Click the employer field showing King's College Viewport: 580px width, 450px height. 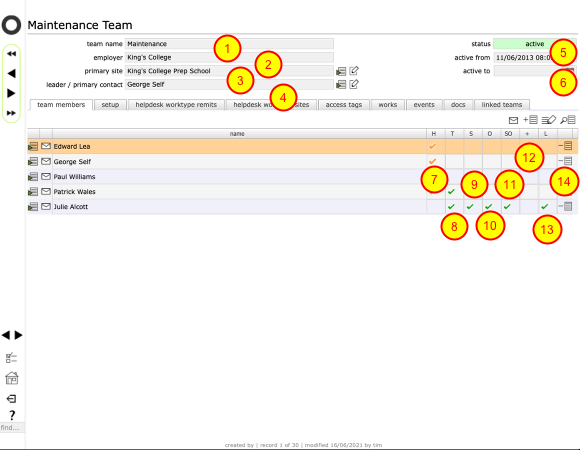229,57
